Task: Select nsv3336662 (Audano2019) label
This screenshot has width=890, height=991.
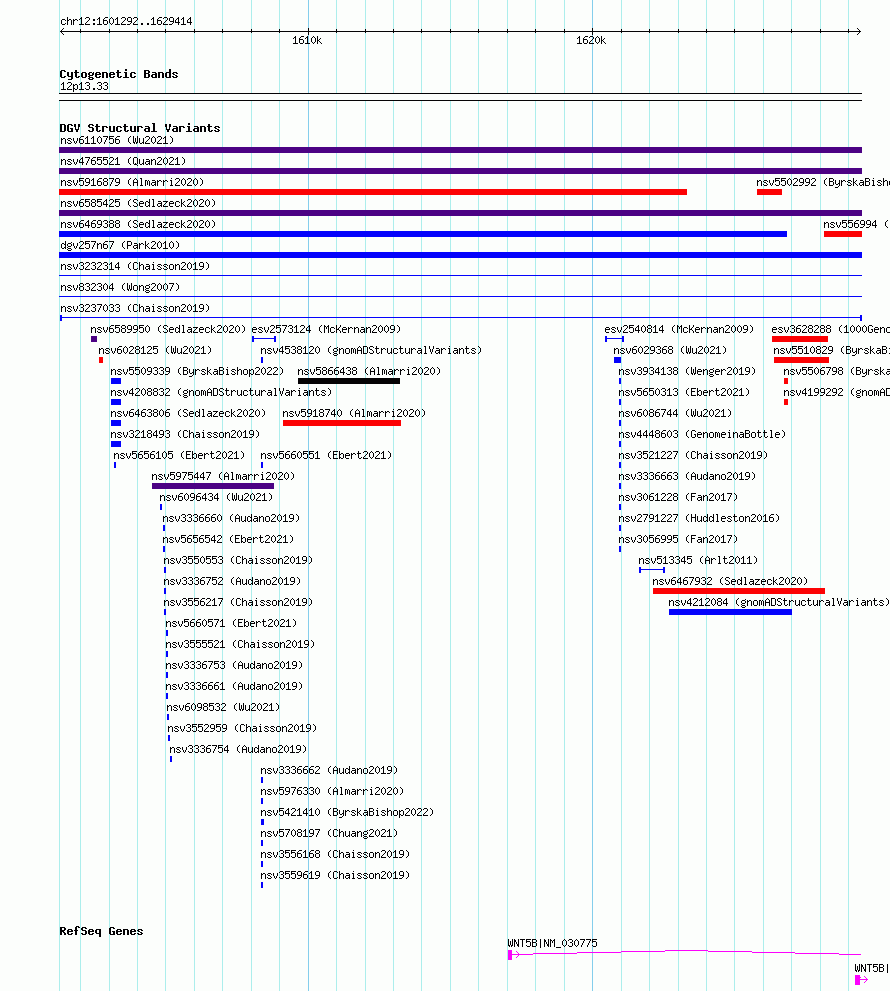Action: tap(329, 770)
